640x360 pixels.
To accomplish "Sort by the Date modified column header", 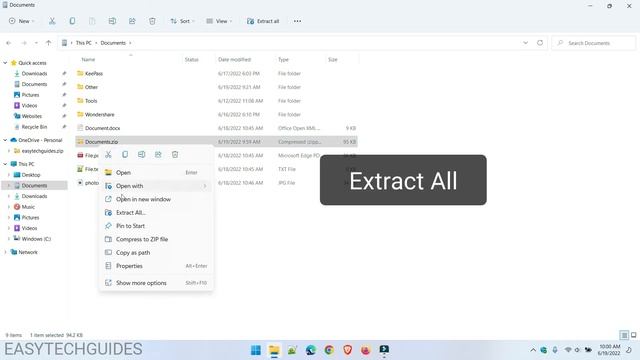I will tap(234, 60).
